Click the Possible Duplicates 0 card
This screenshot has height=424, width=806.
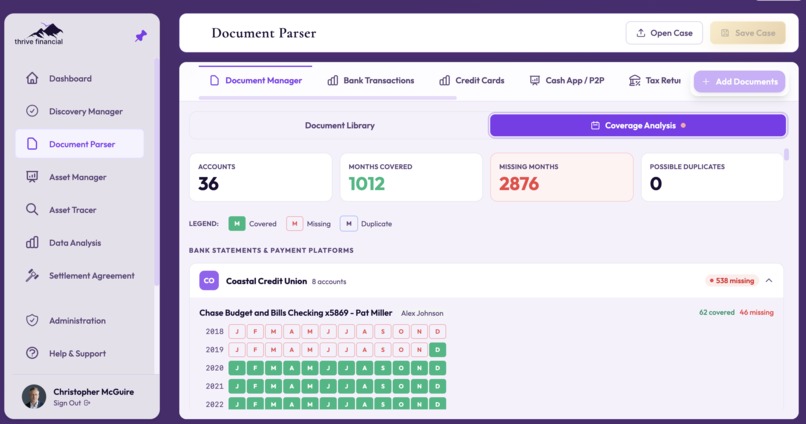click(x=712, y=177)
